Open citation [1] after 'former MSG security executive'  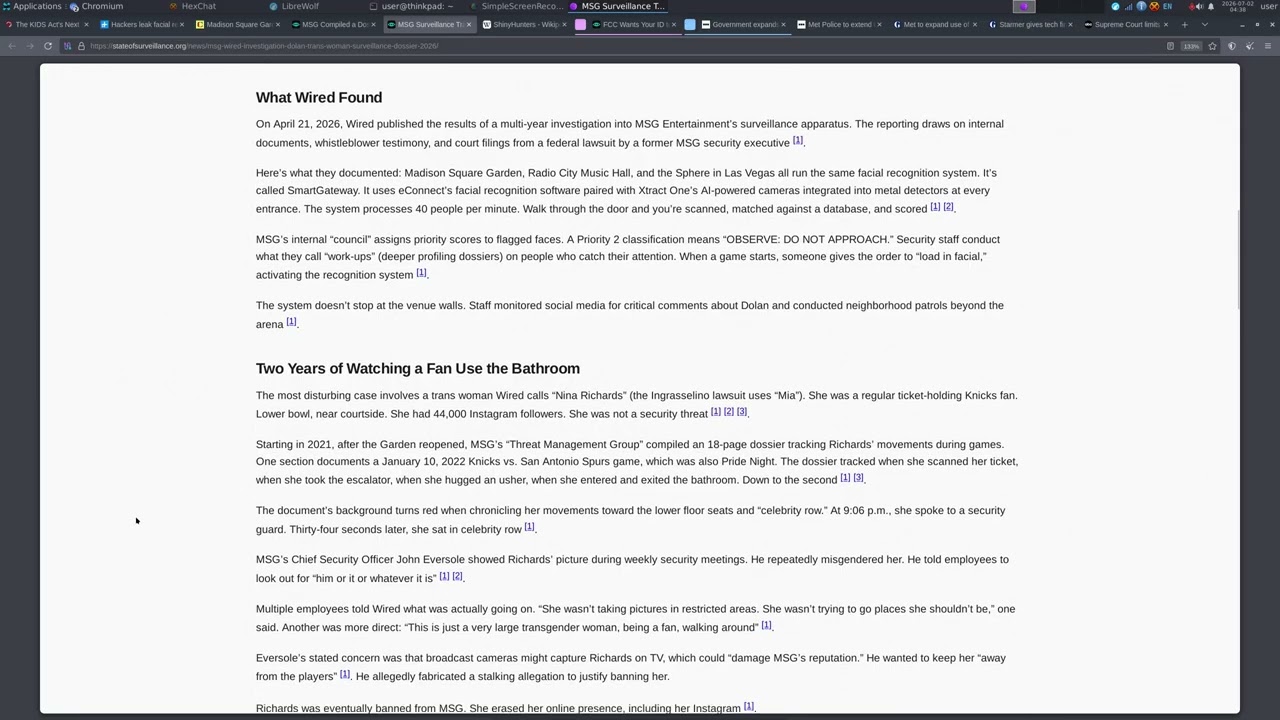point(797,140)
